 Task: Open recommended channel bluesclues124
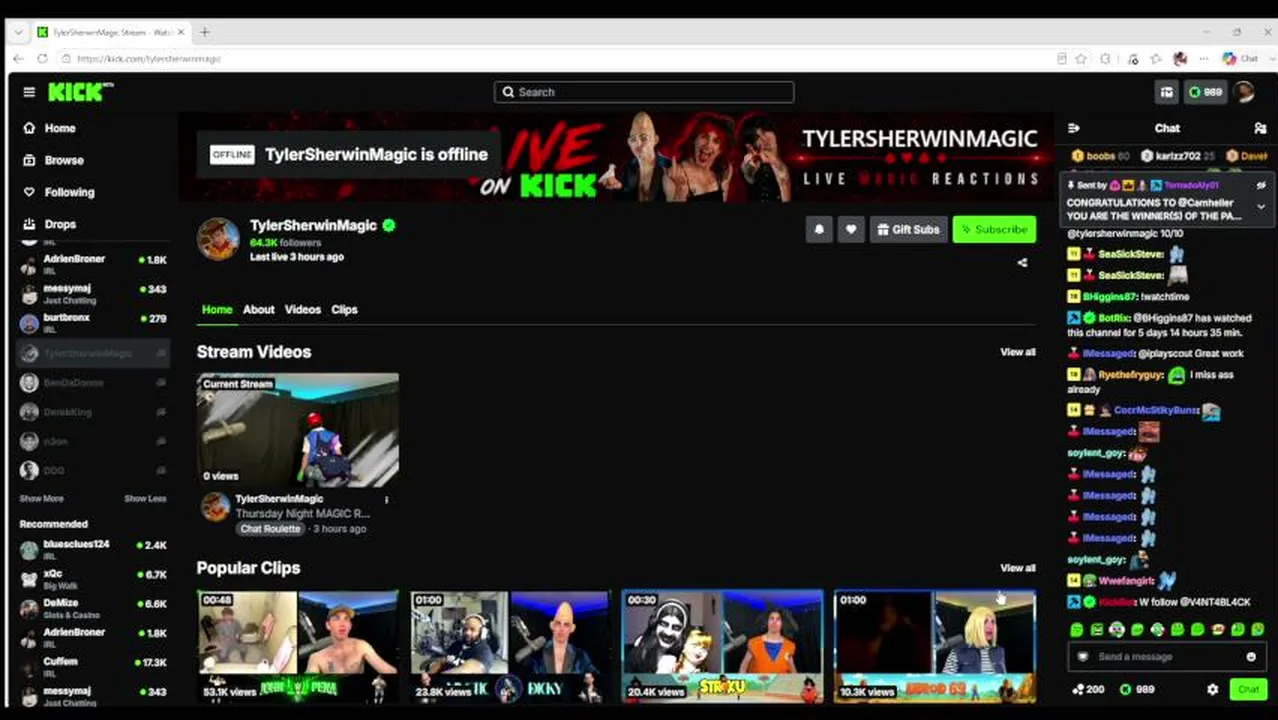pyautogui.click(x=93, y=550)
